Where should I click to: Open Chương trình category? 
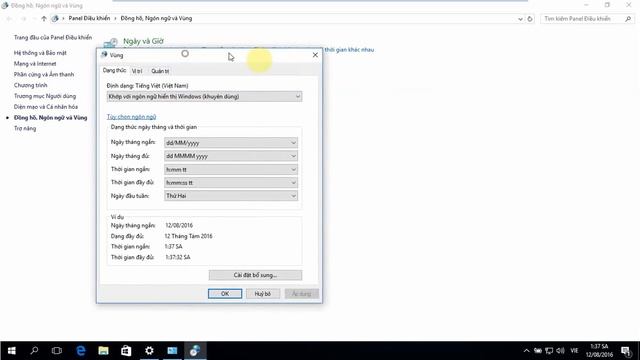point(31,85)
